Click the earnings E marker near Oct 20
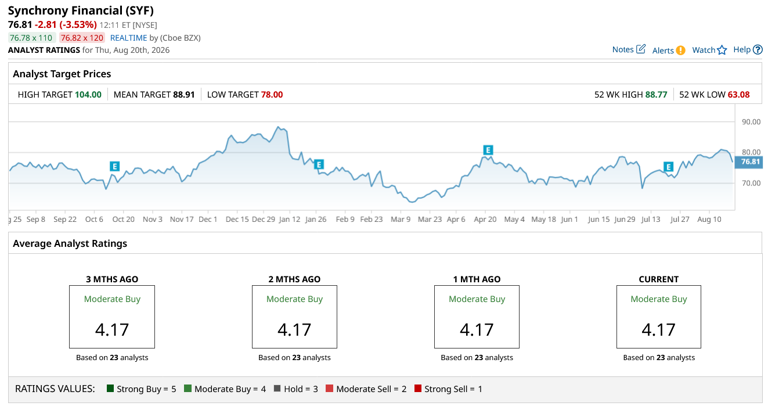 tap(114, 167)
